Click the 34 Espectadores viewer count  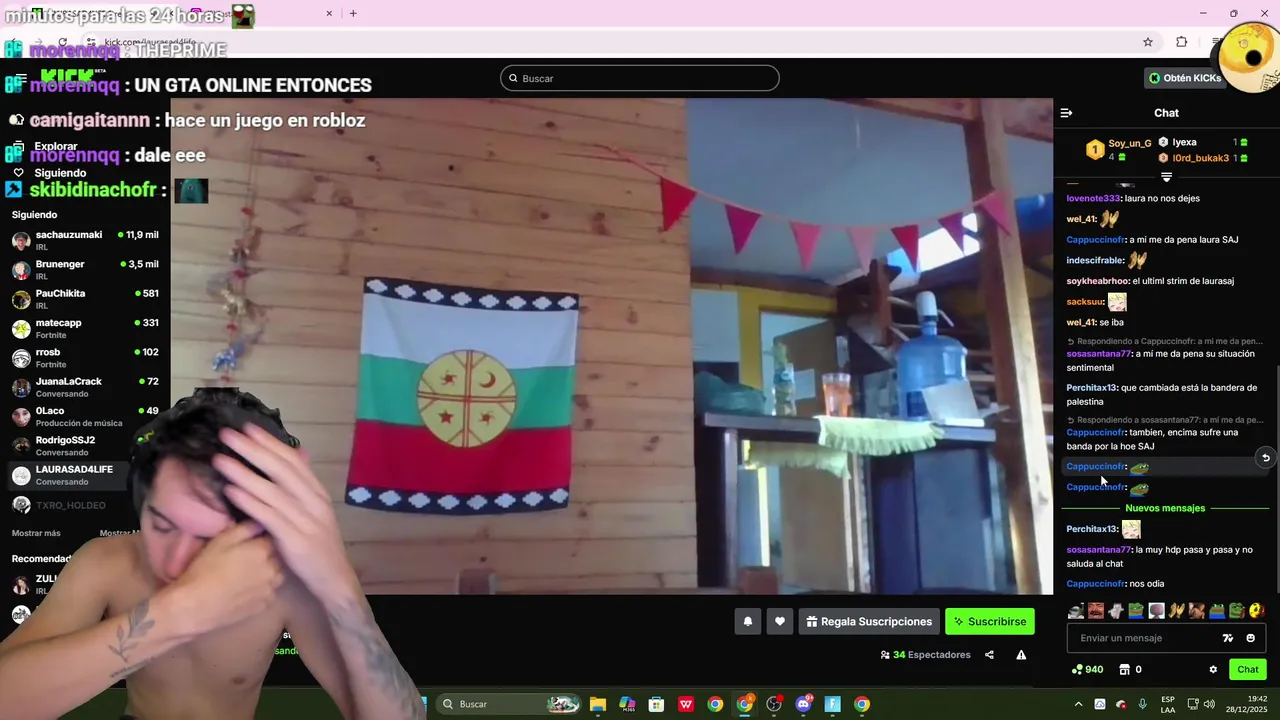pyautogui.click(x=925, y=655)
